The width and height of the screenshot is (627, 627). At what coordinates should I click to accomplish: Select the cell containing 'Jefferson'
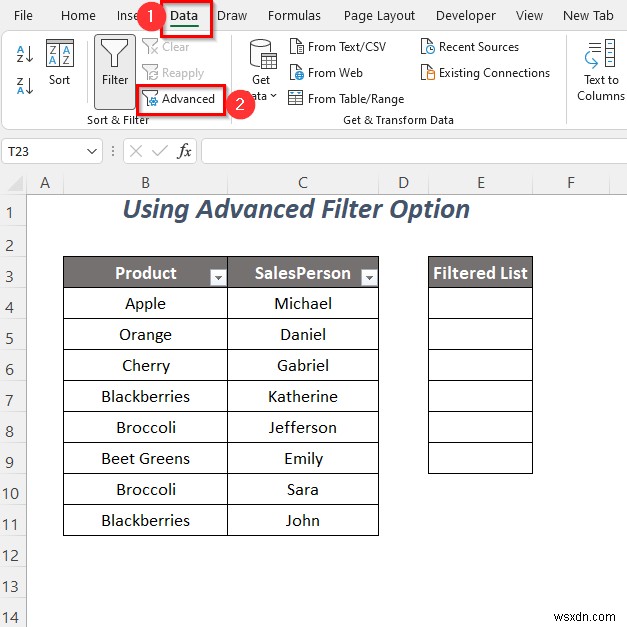(303, 427)
